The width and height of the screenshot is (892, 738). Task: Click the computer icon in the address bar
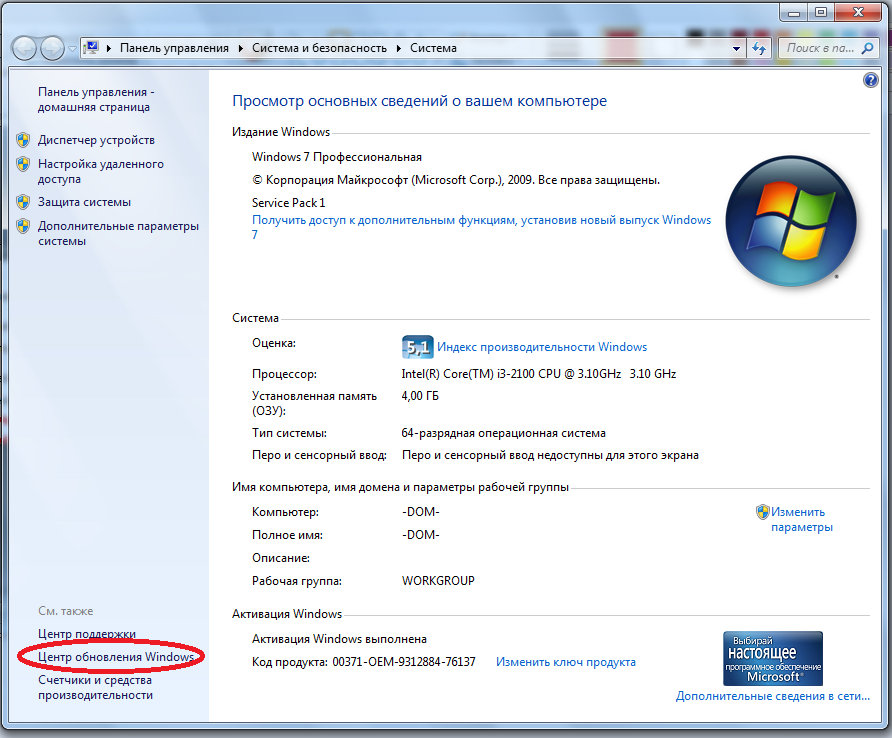click(91, 48)
